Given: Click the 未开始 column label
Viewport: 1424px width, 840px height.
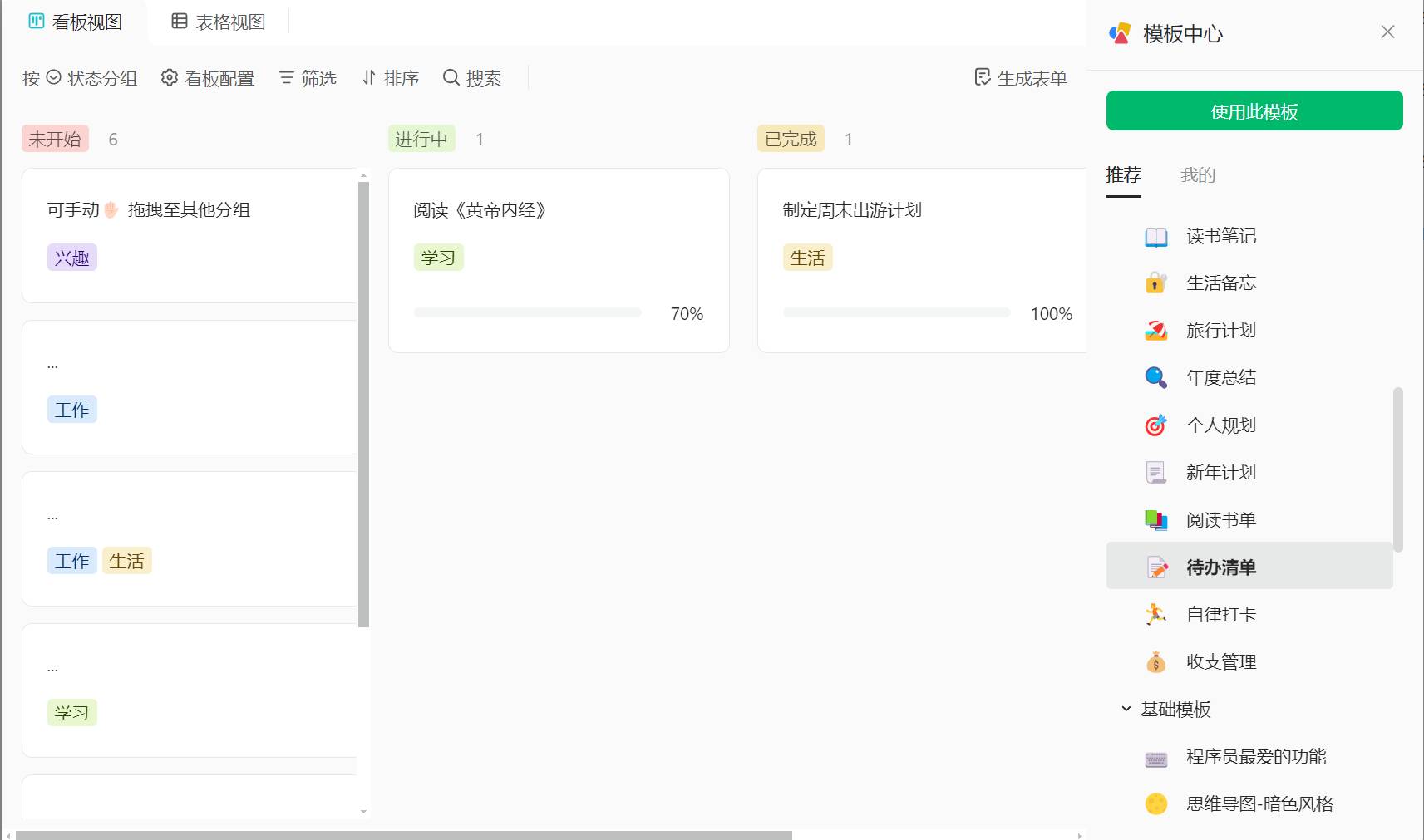Looking at the screenshot, I should 55,139.
